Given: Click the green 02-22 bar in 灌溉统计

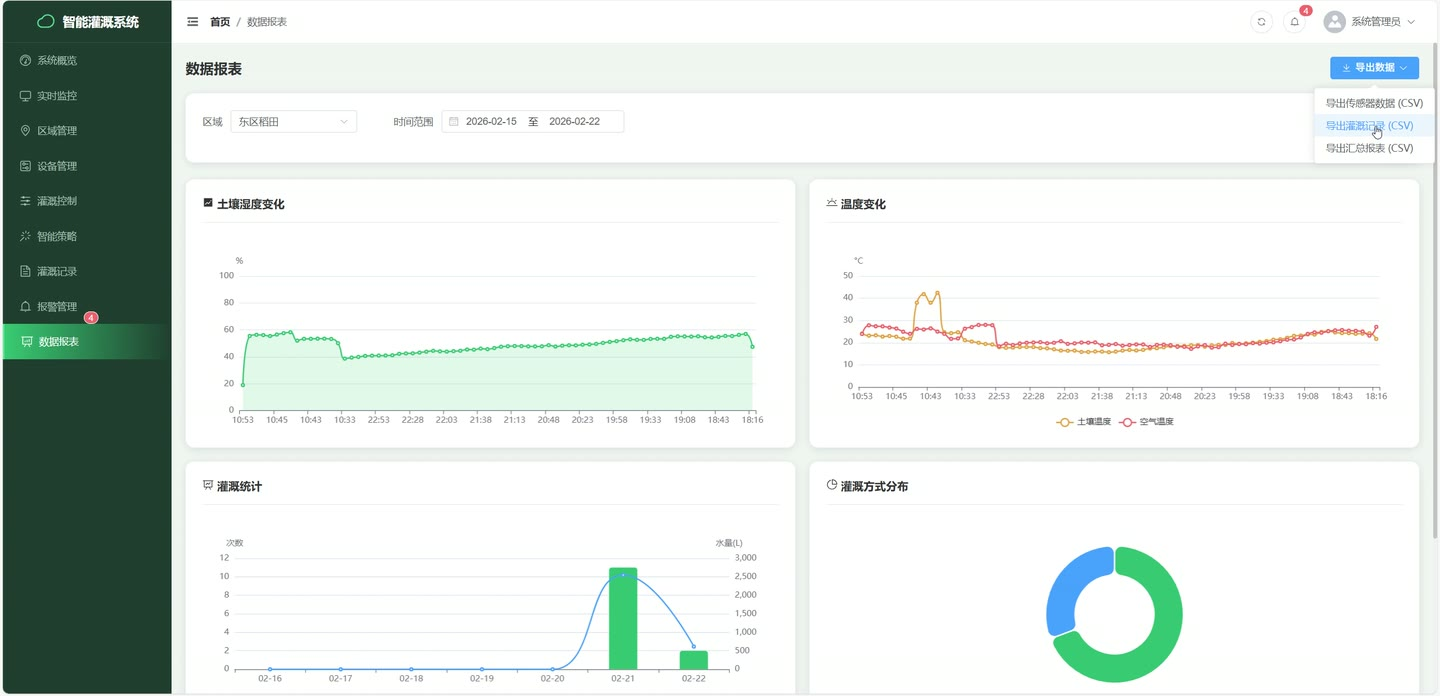Looking at the screenshot, I should [x=694, y=660].
